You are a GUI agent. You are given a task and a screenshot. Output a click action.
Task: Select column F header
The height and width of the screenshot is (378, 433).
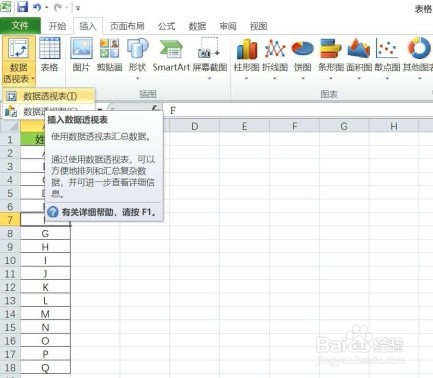(294, 126)
